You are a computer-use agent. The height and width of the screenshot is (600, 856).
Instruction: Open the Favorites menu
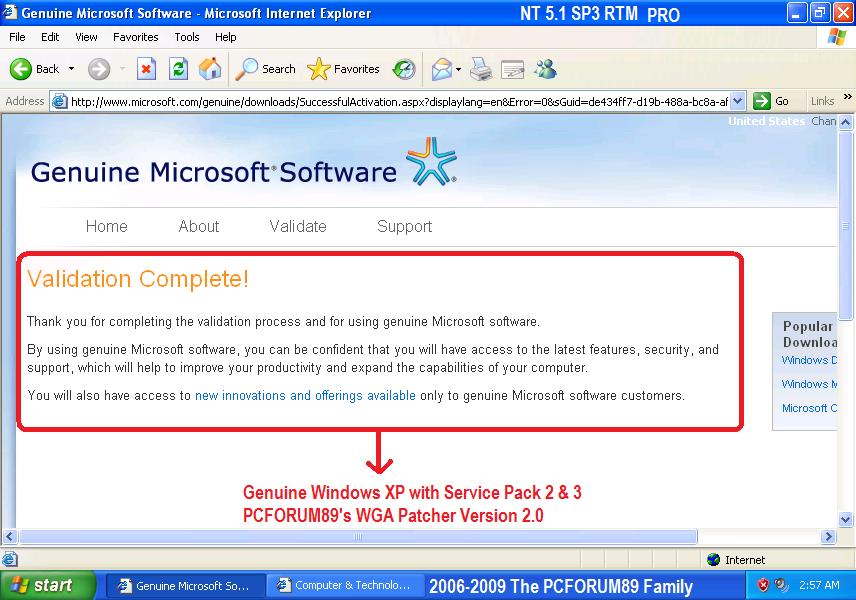135,37
